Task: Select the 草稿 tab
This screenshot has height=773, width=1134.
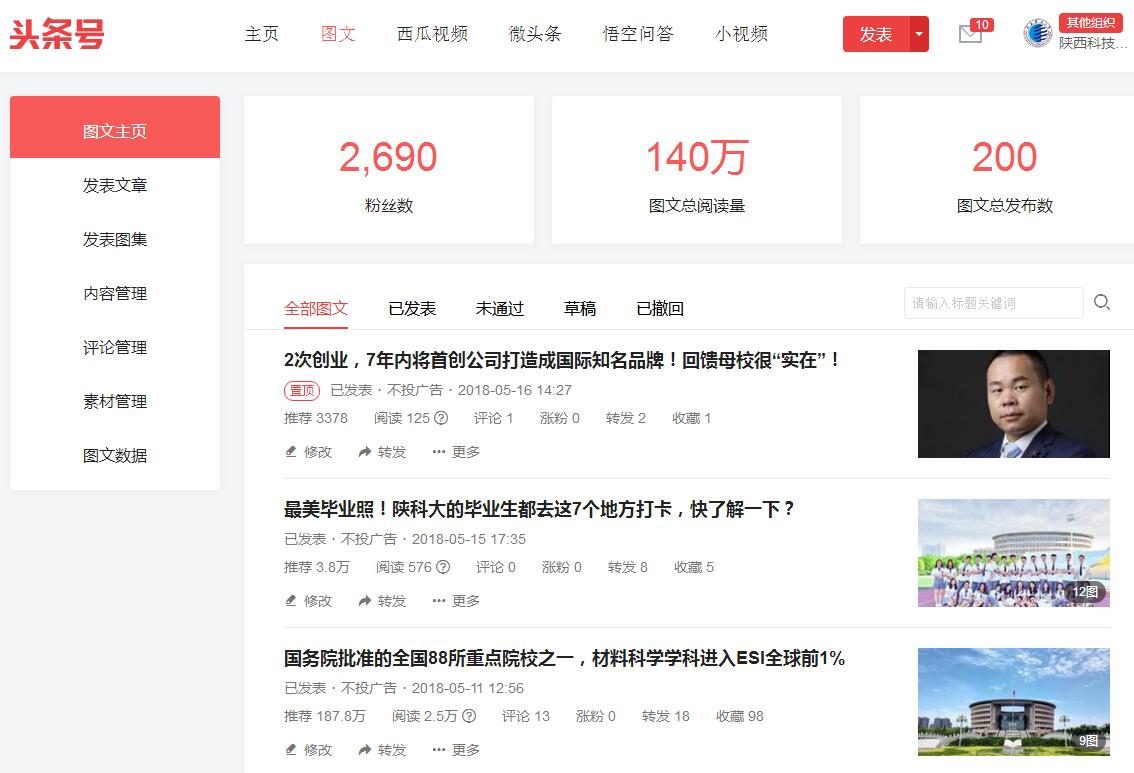Action: [x=580, y=309]
